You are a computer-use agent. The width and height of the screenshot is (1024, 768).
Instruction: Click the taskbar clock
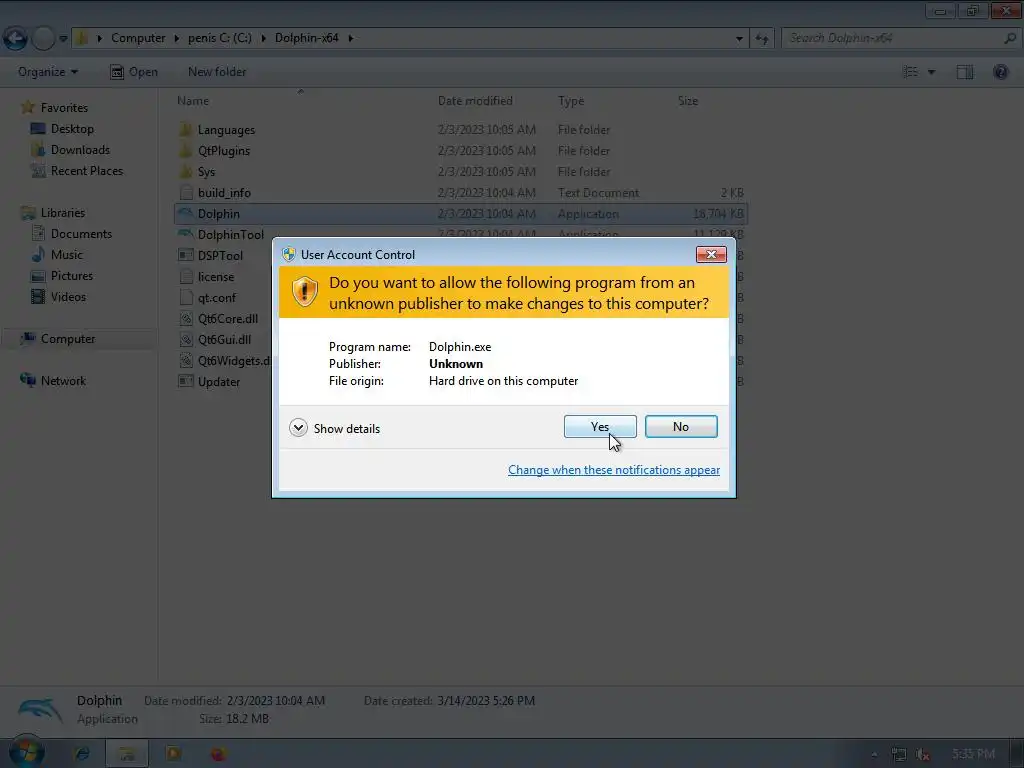pyautogui.click(x=974, y=754)
